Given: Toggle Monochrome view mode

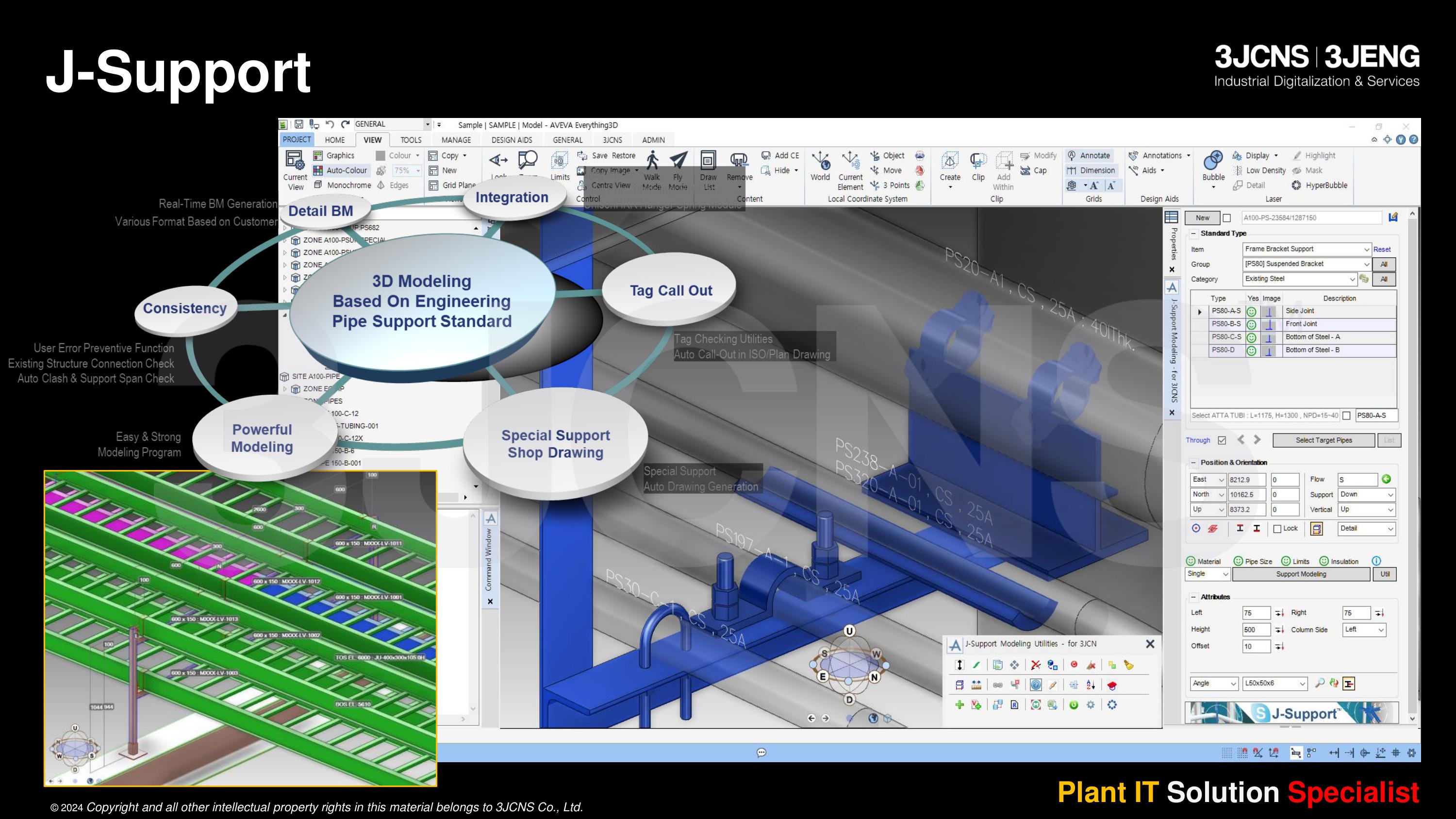Looking at the screenshot, I should (342, 185).
